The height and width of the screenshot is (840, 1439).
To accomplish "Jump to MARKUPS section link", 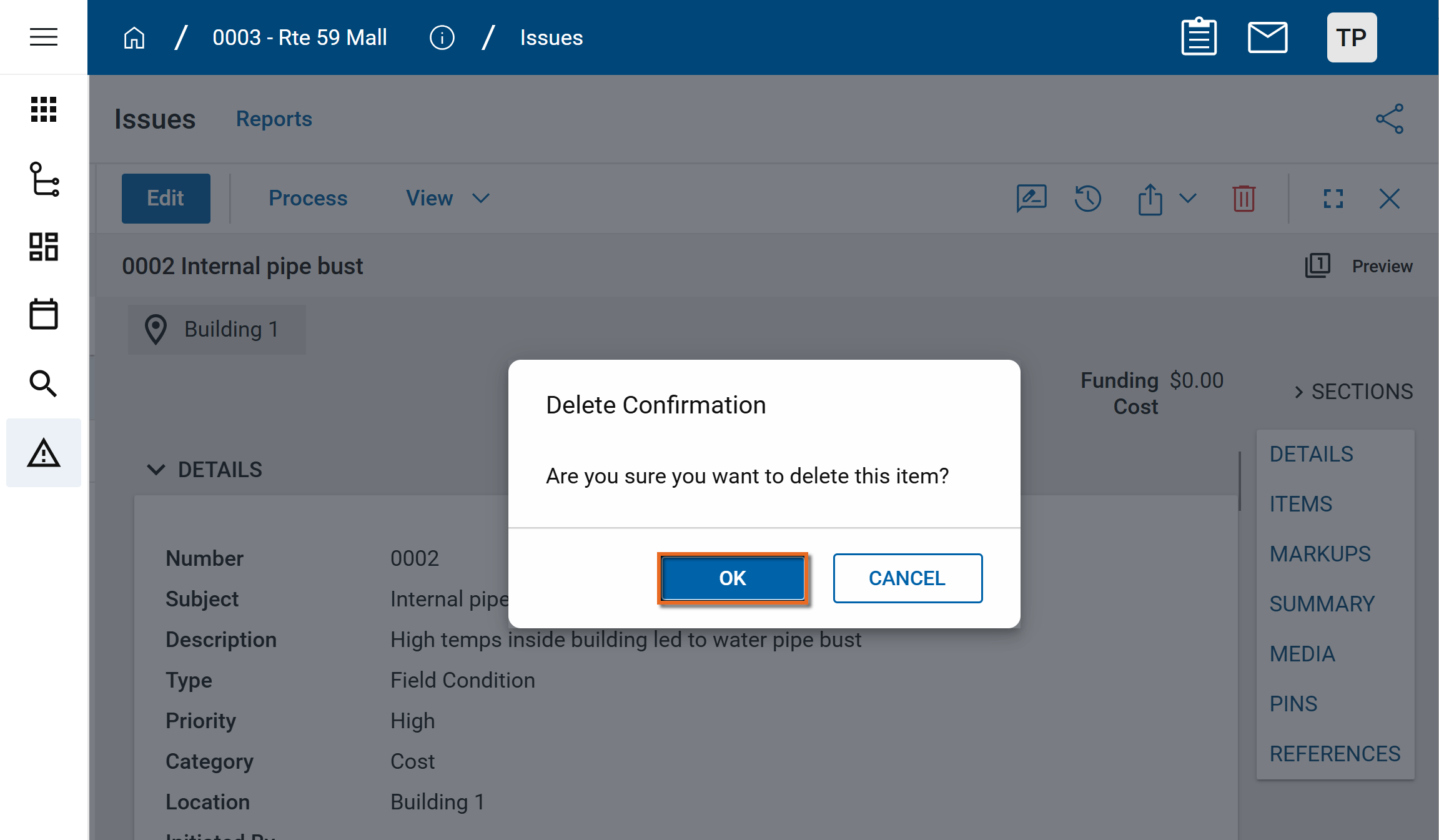I will click(1320, 554).
